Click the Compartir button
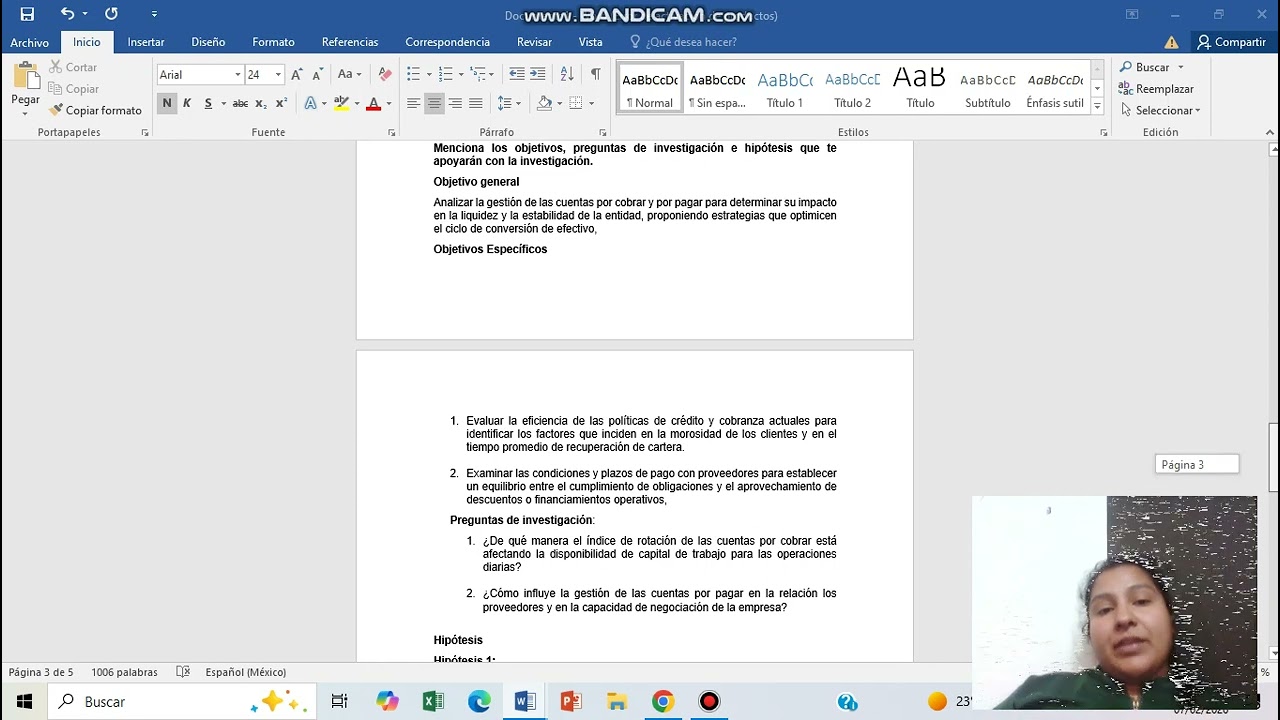The image size is (1280, 720). [1232, 42]
